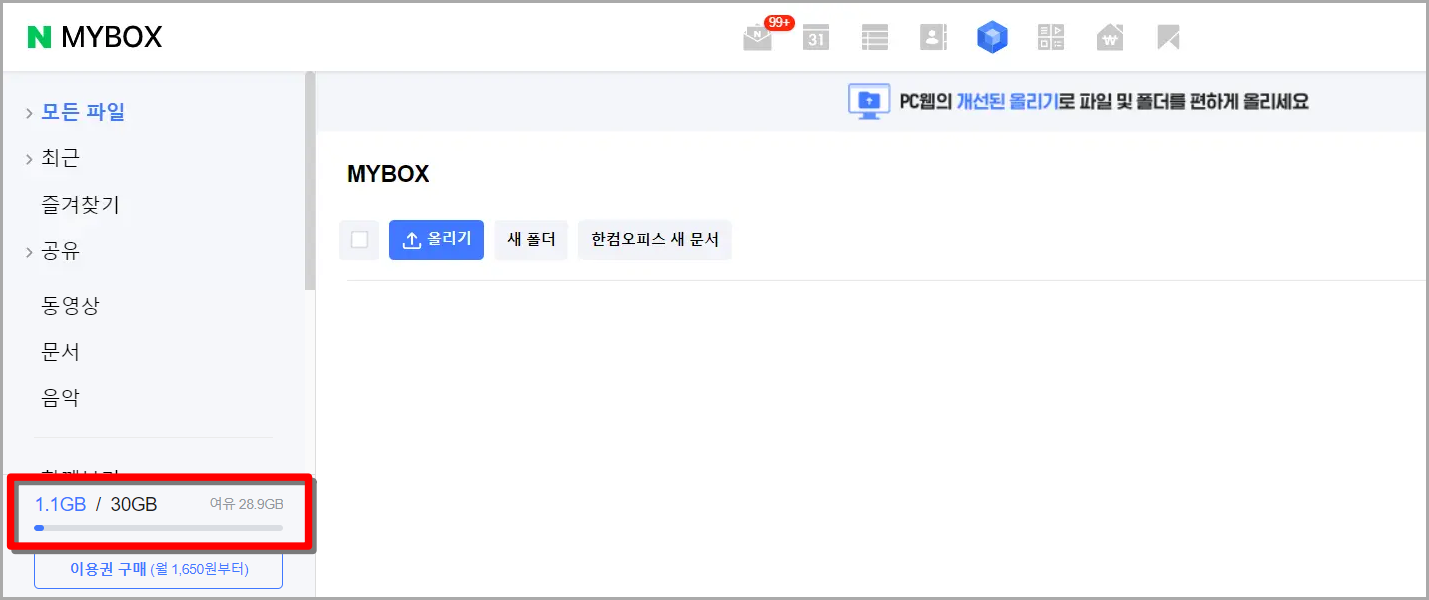
Task: Expand the 최근 chevron
Action: pyautogui.click(x=30, y=159)
